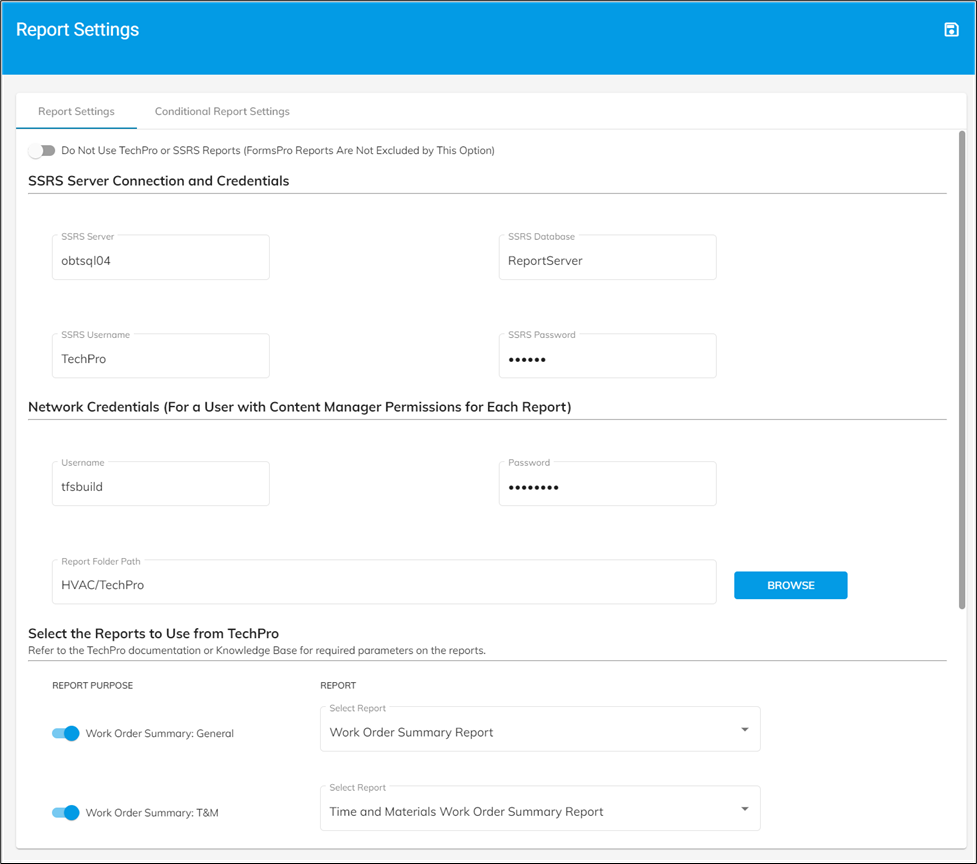977x864 pixels.
Task: Open Work Order Summary Report dropdown
Action: pos(540,729)
